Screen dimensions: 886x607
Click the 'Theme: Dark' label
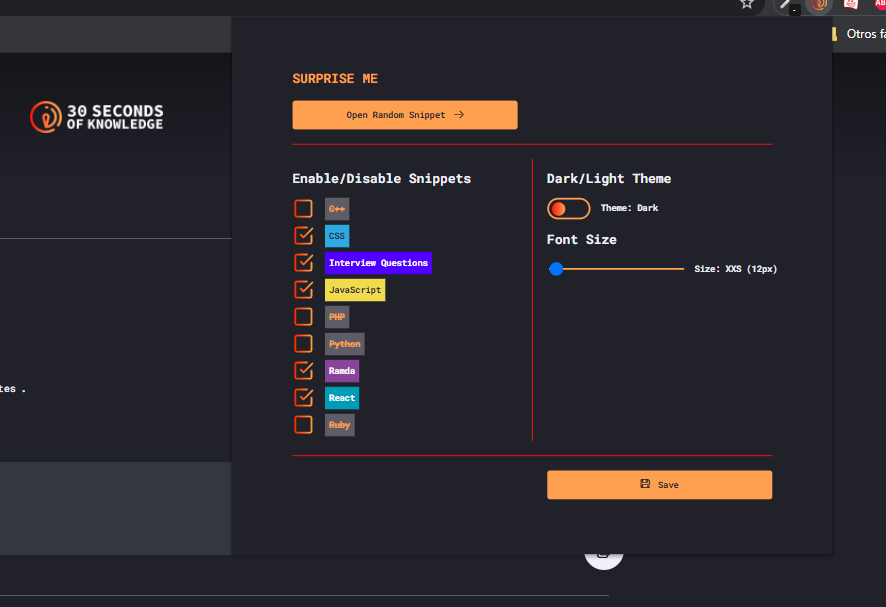tap(629, 208)
